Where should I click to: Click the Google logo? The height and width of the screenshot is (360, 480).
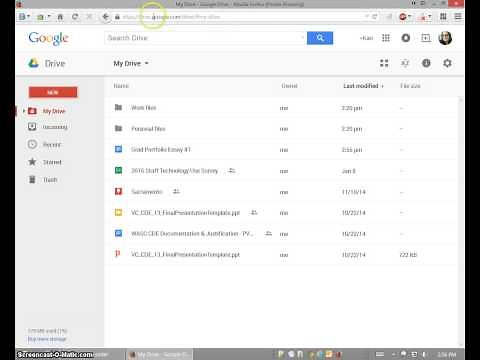click(x=49, y=38)
